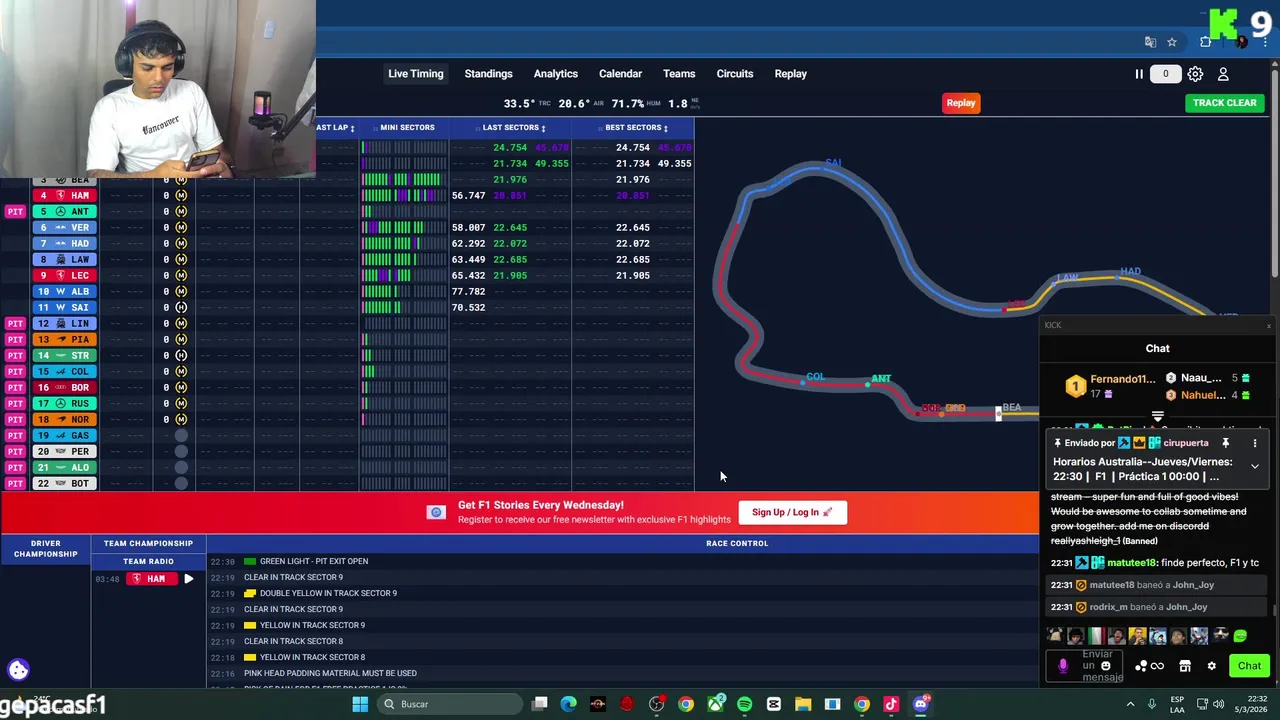Open the user account icon
Viewport: 1280px width, 720px height.
pos(1223,74)
